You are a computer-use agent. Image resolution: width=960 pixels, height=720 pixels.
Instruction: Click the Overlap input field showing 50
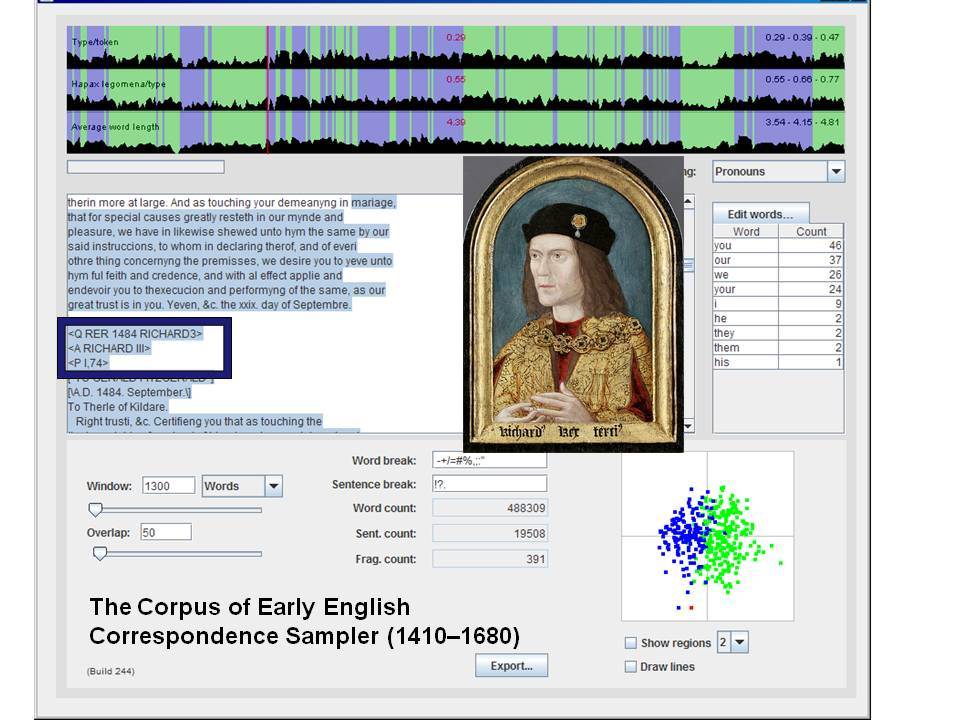(x=166, y=532)
